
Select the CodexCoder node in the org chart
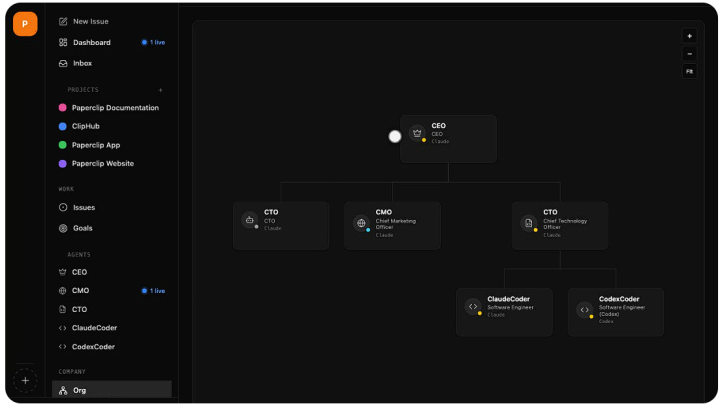tap(615, 311)
